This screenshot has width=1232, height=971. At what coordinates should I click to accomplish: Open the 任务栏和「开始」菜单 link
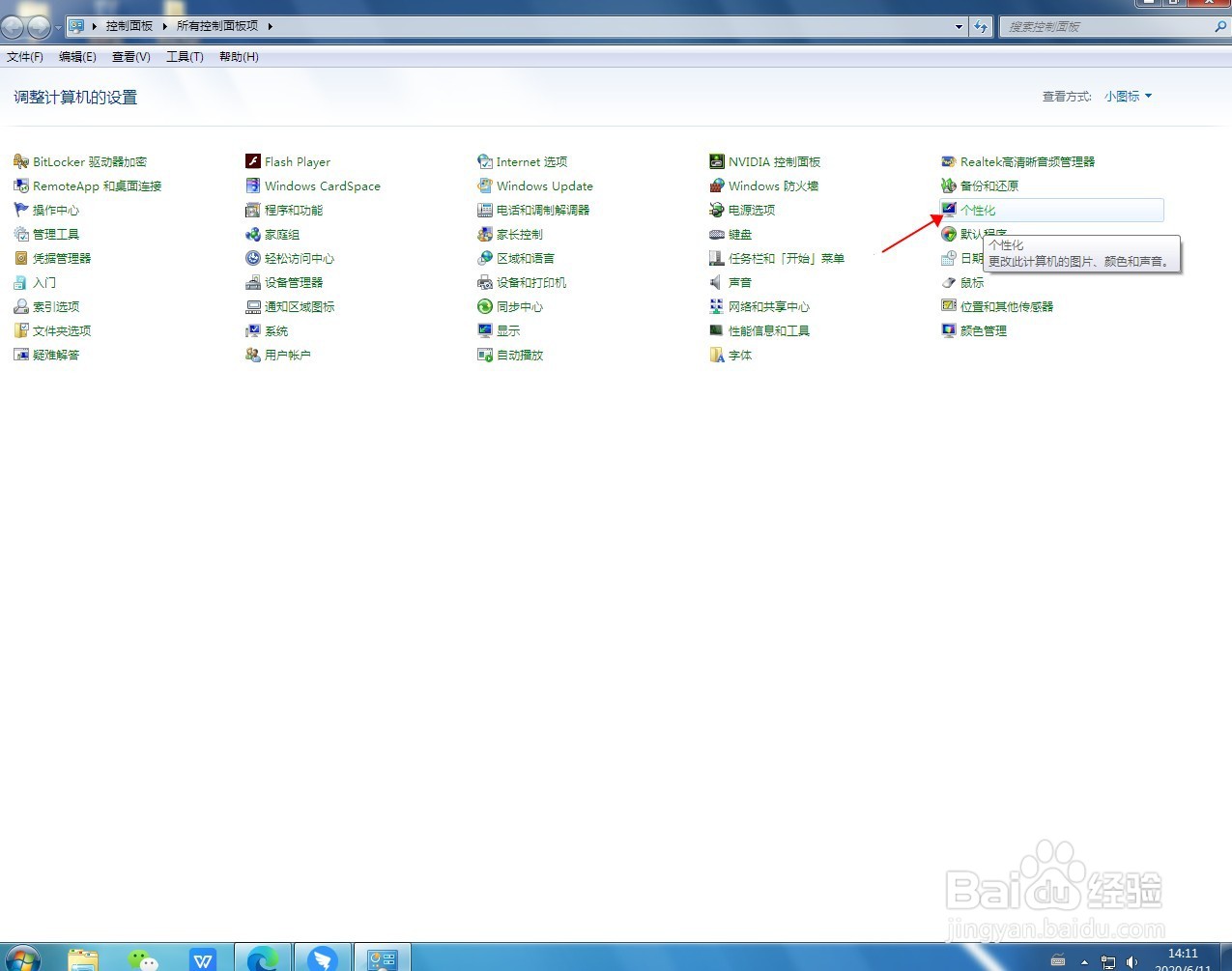click(x=787, y=258)
